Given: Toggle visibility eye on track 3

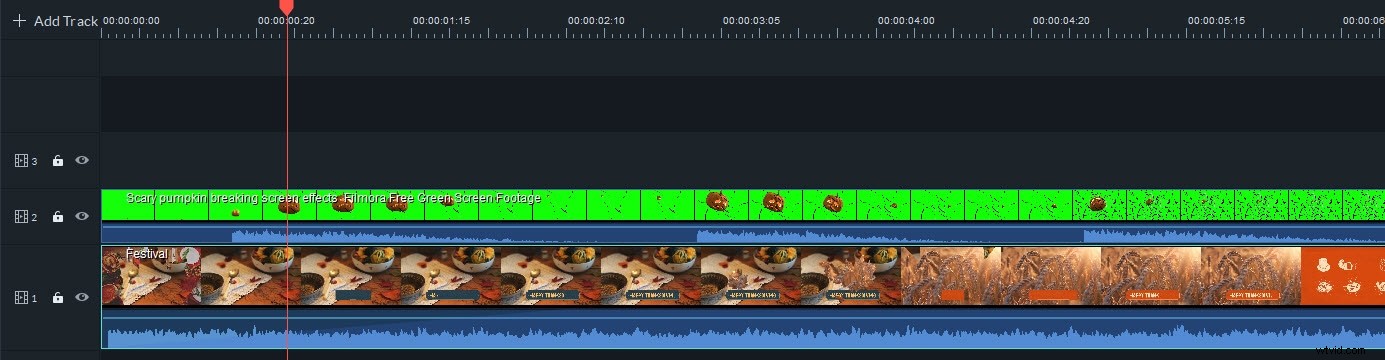Looking at the screenshot, I should [82, 160].
